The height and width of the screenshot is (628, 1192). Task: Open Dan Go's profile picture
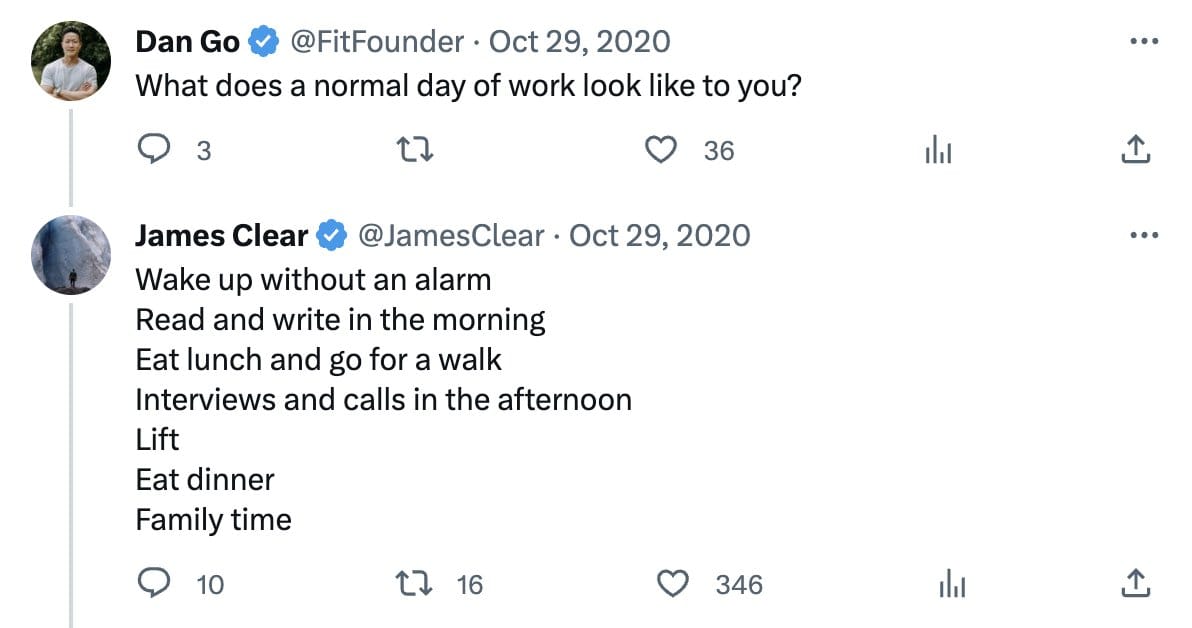[x=70, y=60]
